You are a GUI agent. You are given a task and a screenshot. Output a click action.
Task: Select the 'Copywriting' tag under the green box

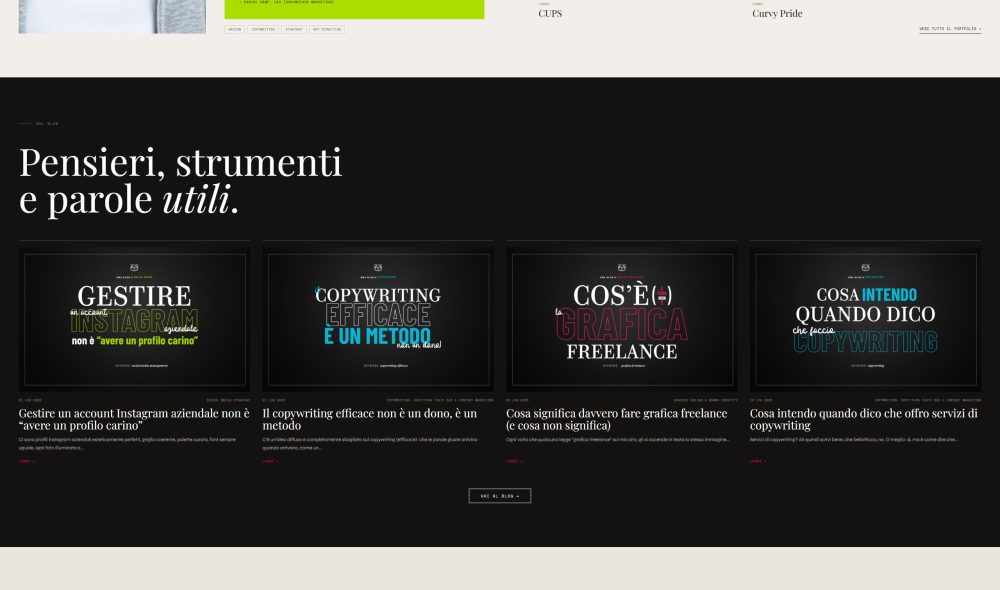pyautogui.click(x=263, y=29)
